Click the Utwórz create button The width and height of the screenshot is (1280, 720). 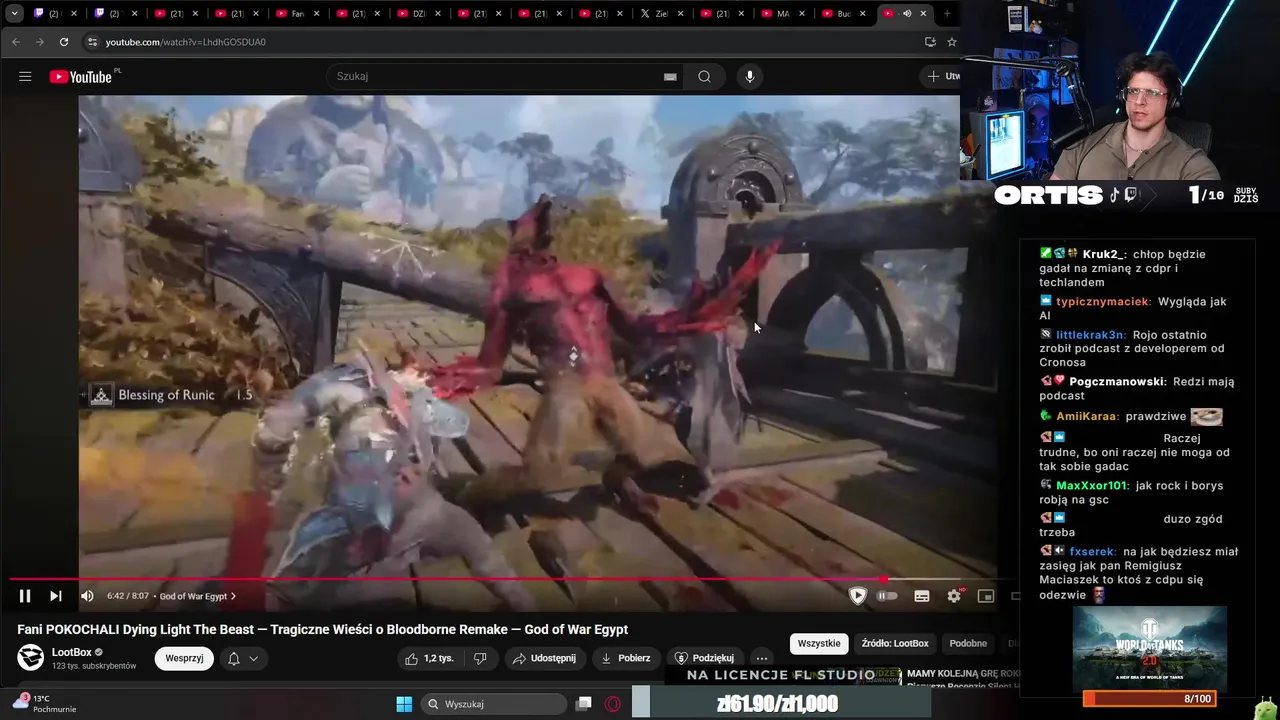[x=943, y=77]
